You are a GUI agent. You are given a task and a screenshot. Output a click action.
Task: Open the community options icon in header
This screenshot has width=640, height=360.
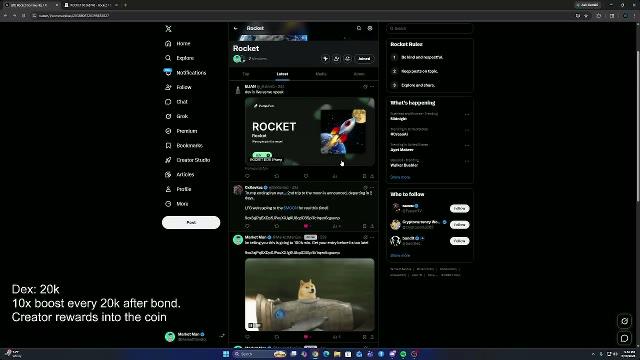(x=370, y=28)
